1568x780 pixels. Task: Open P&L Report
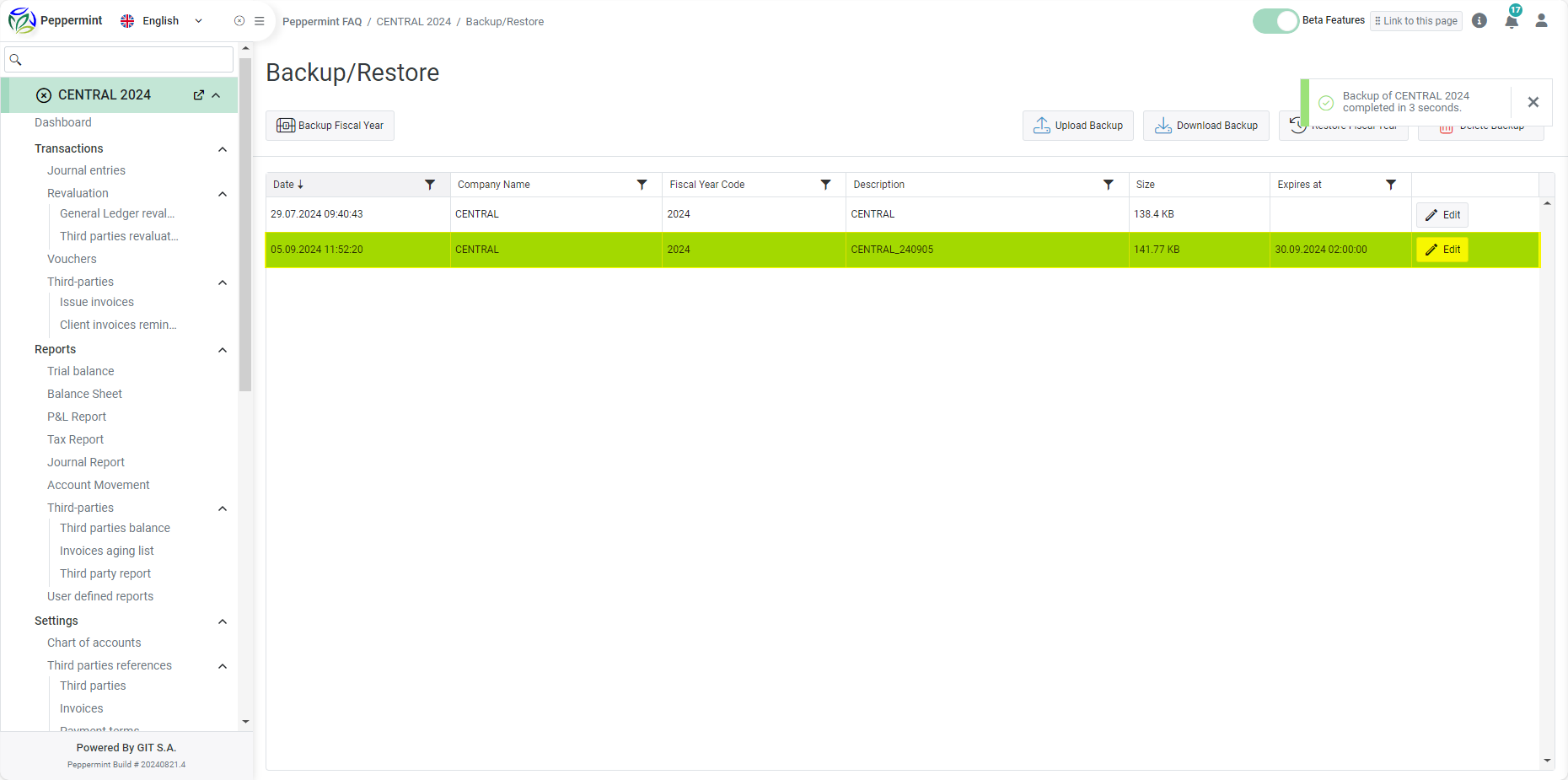click(77, 417)
